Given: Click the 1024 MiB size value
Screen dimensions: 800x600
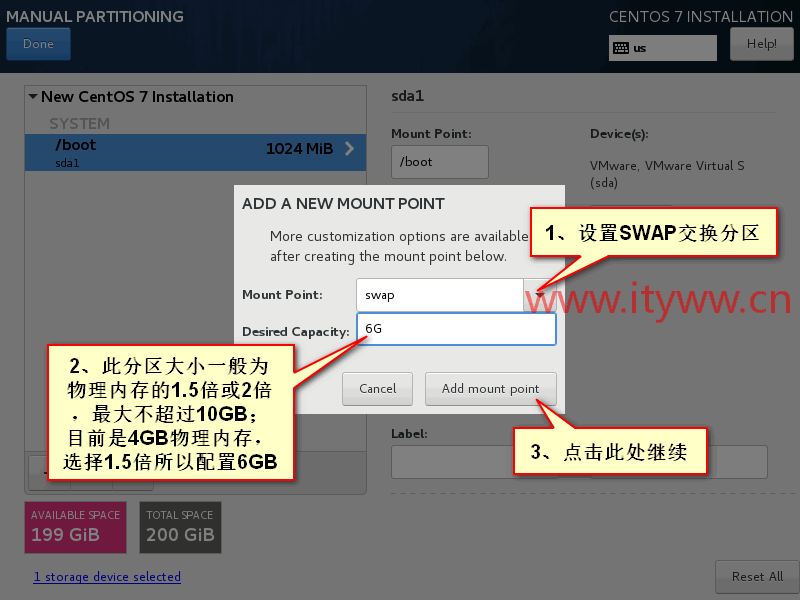Looking at the screenshot, I should click(x=299, y=148).
